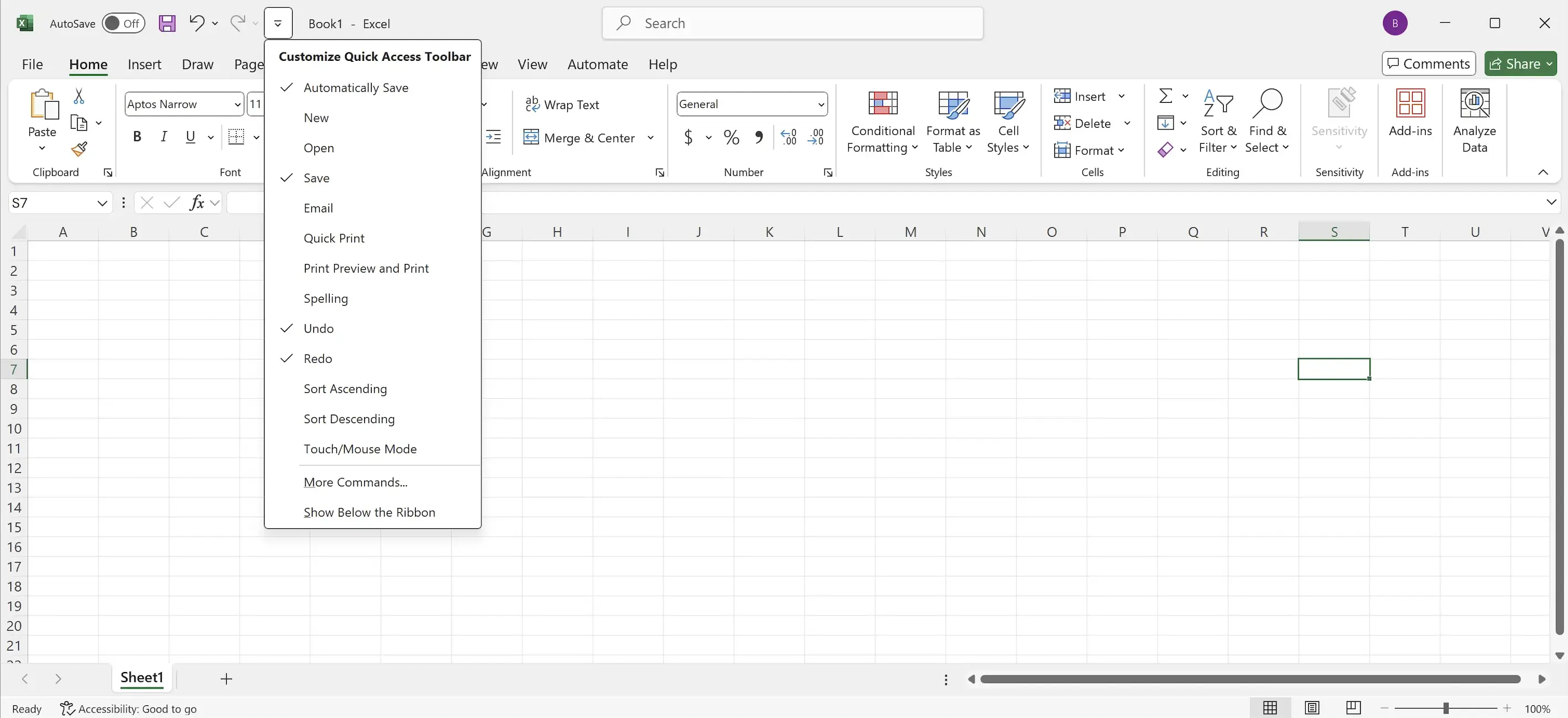
Task: Enable Redo in Quick Access Toolbar
Action: pos(317,358)
